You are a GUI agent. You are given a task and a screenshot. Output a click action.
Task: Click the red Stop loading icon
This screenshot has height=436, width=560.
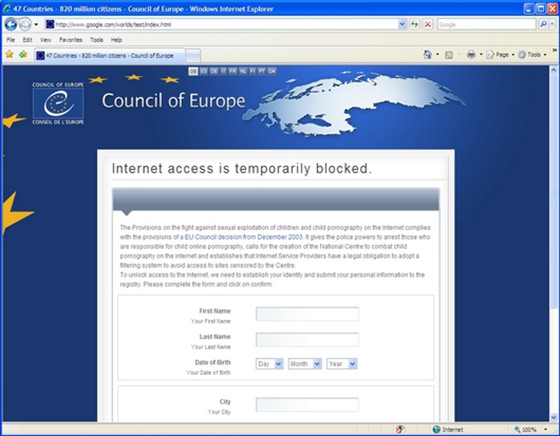(427, 24)
